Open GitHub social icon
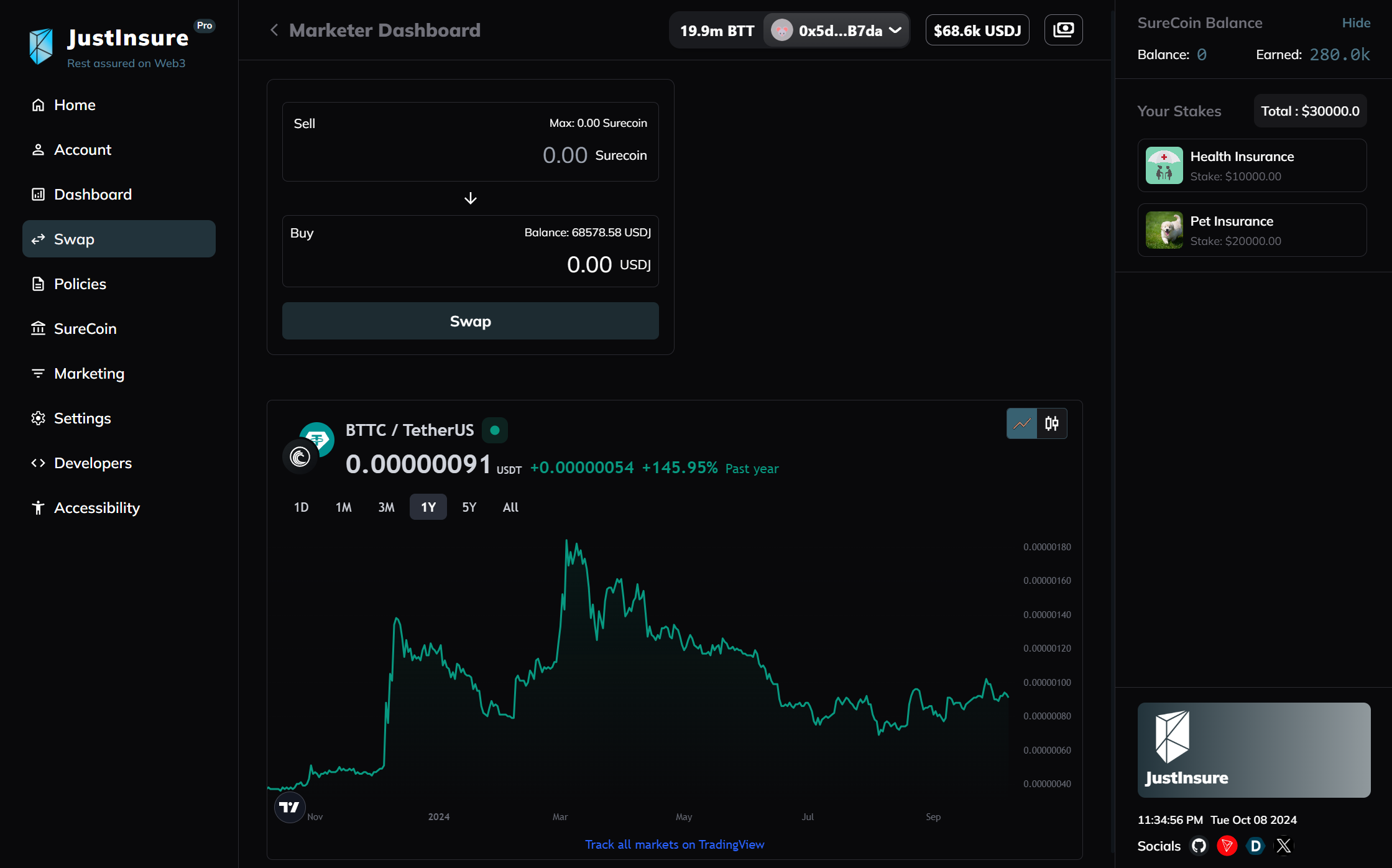This screenshot has width=1392, height=868. [1199, 846]
